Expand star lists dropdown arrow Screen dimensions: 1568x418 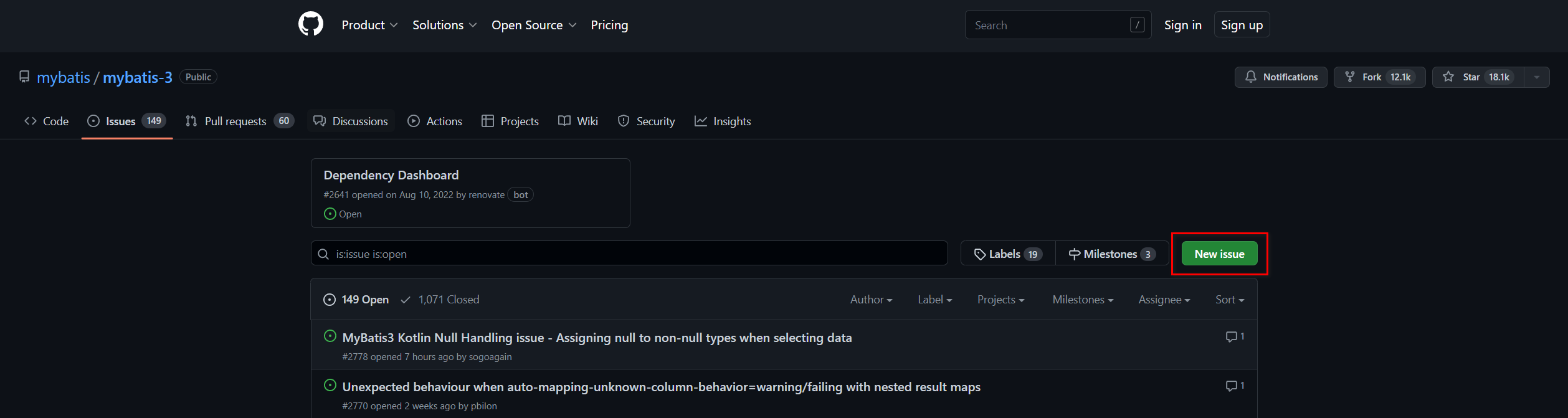[x=1536, y=77]
